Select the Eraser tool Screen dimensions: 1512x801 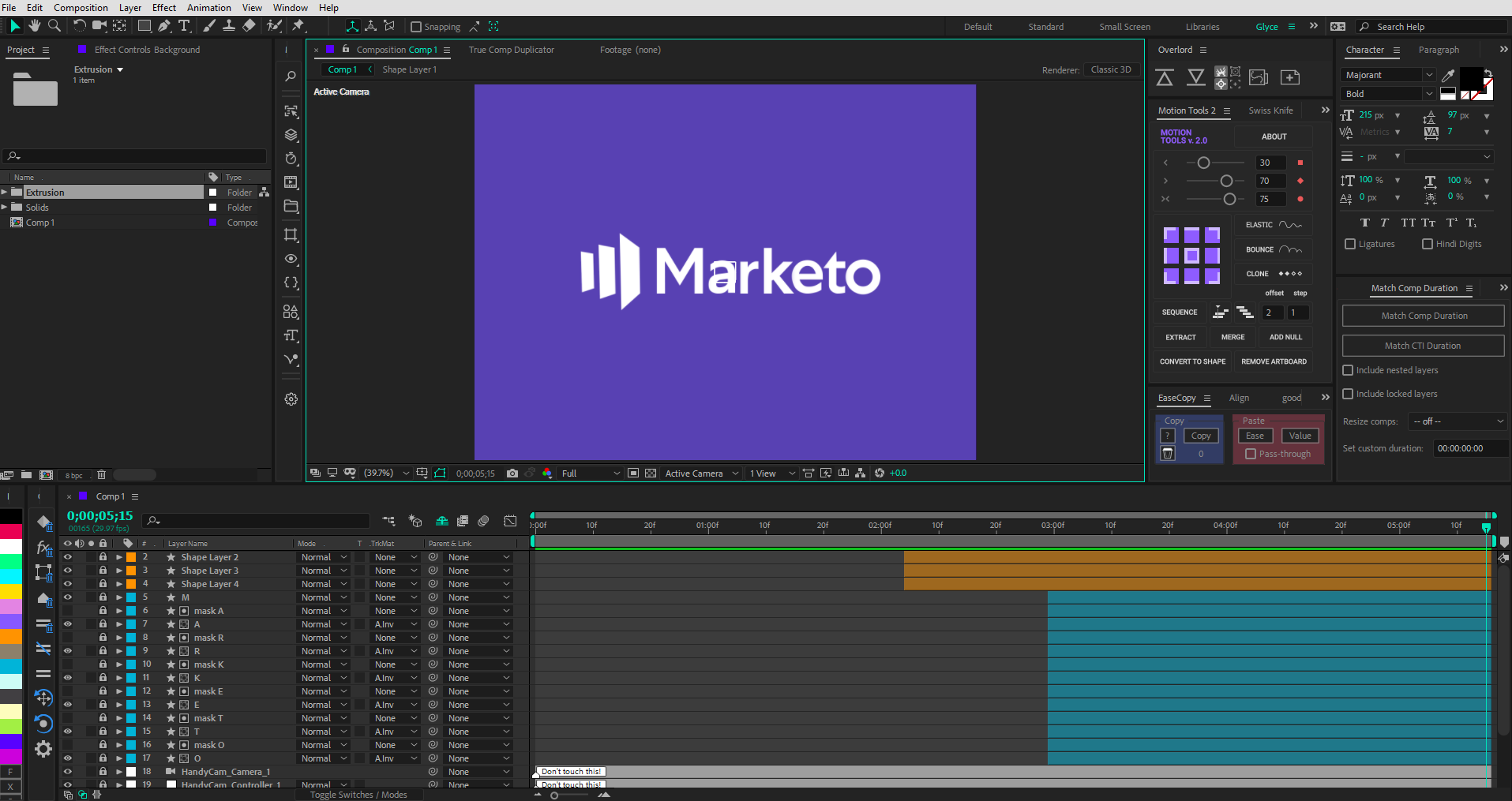249,26
